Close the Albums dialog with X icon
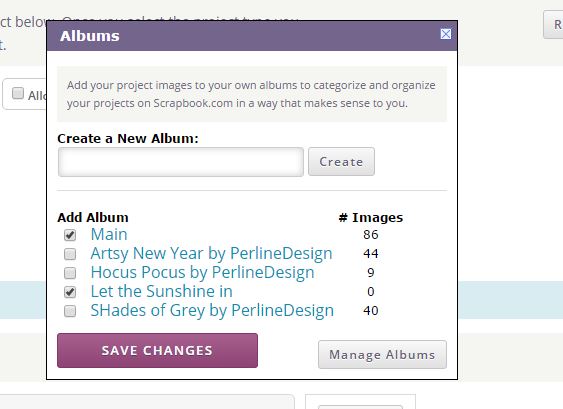The height and width of the screenshot is (409, 563). pyautogui.click(x=446, y=34)
